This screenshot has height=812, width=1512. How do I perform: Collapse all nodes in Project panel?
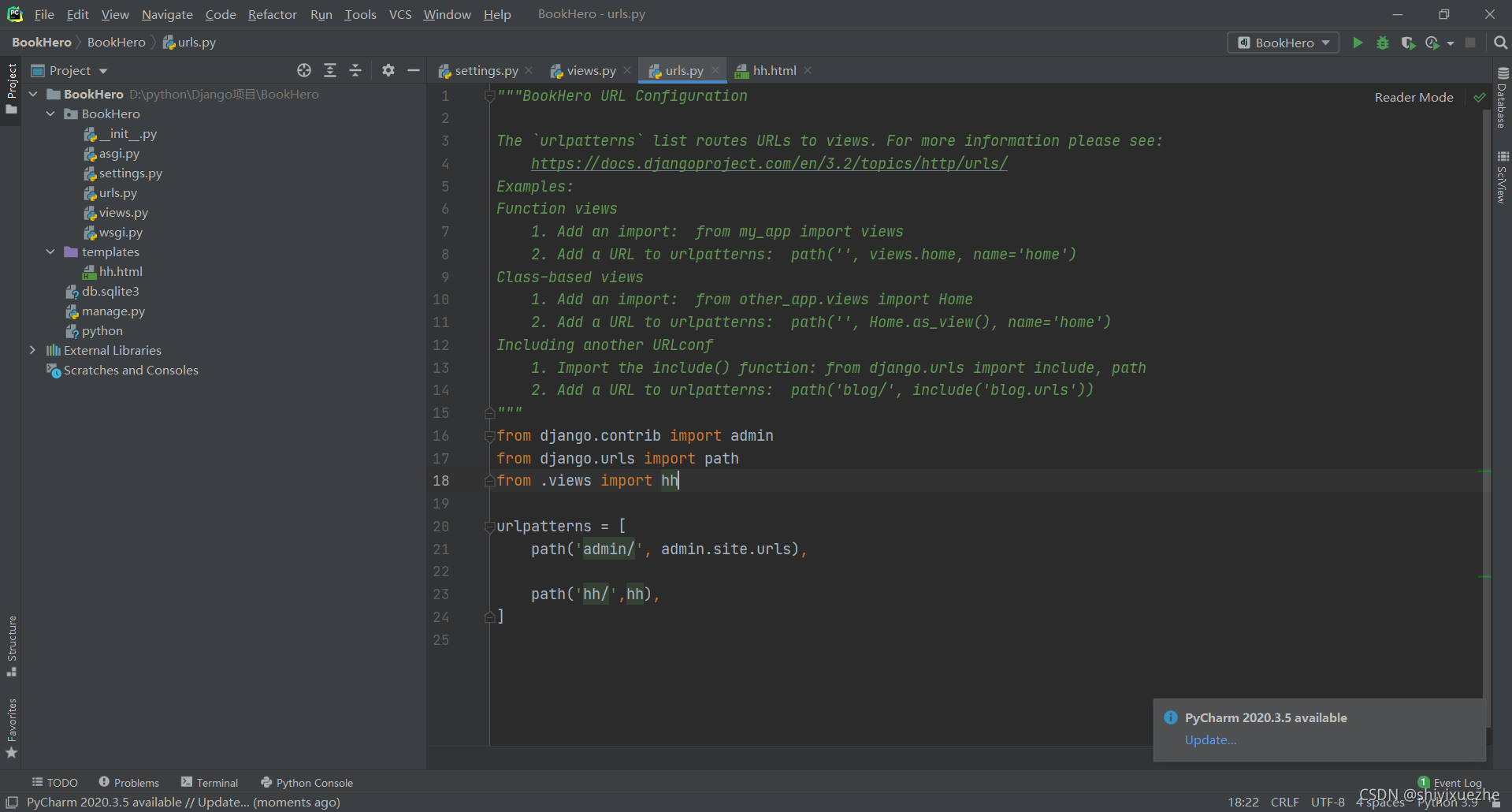[x=355, y=70]
